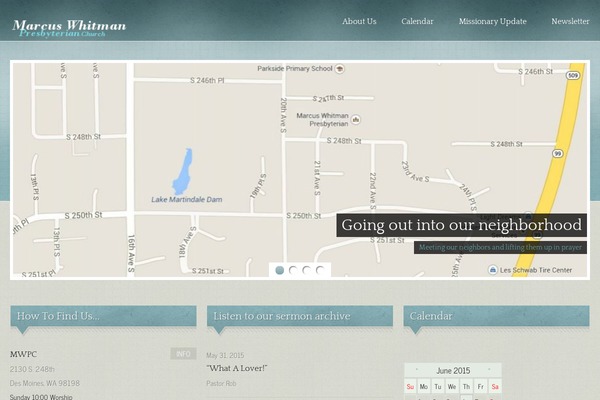Click the route 509 highway shield
The image size is (600, 400).
click(573, 75)
